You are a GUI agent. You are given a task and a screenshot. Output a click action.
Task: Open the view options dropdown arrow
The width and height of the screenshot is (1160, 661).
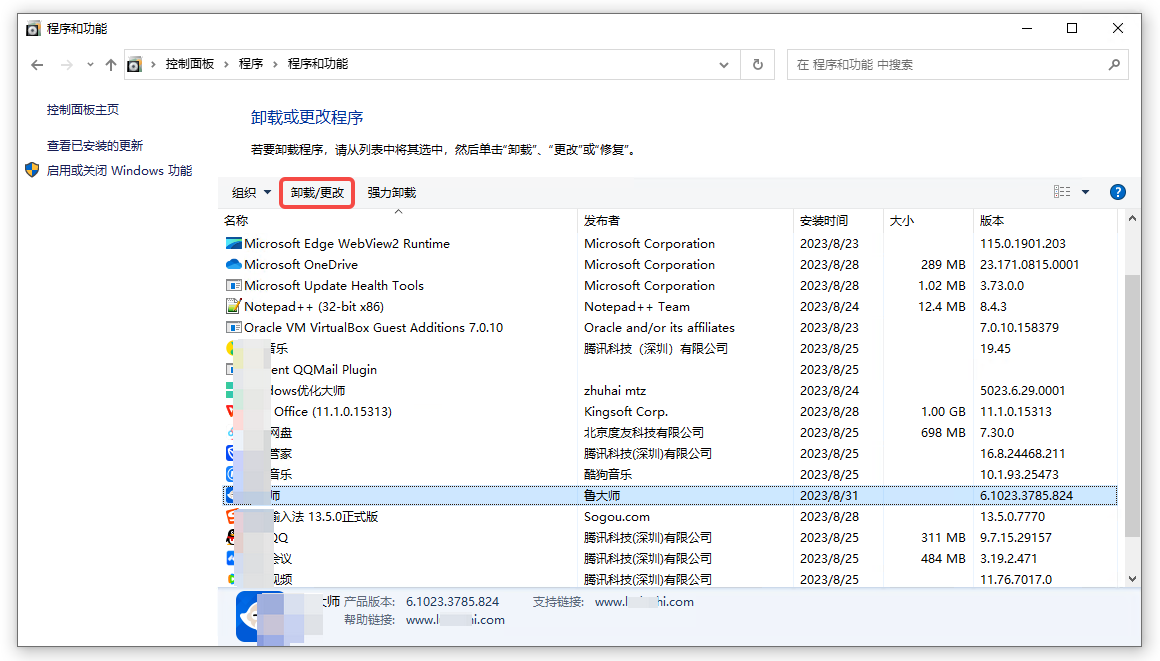pyautogui.click(x=1085, y=192)
